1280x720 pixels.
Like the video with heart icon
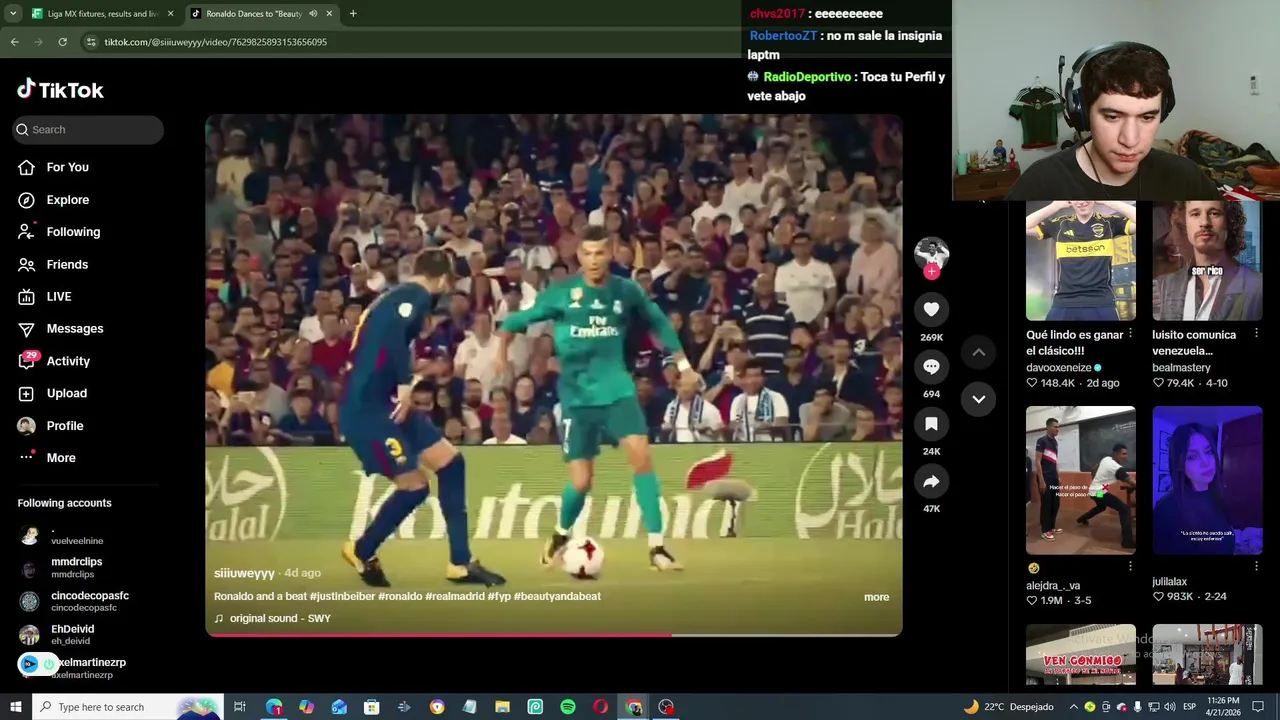click(x=931, y=310)
